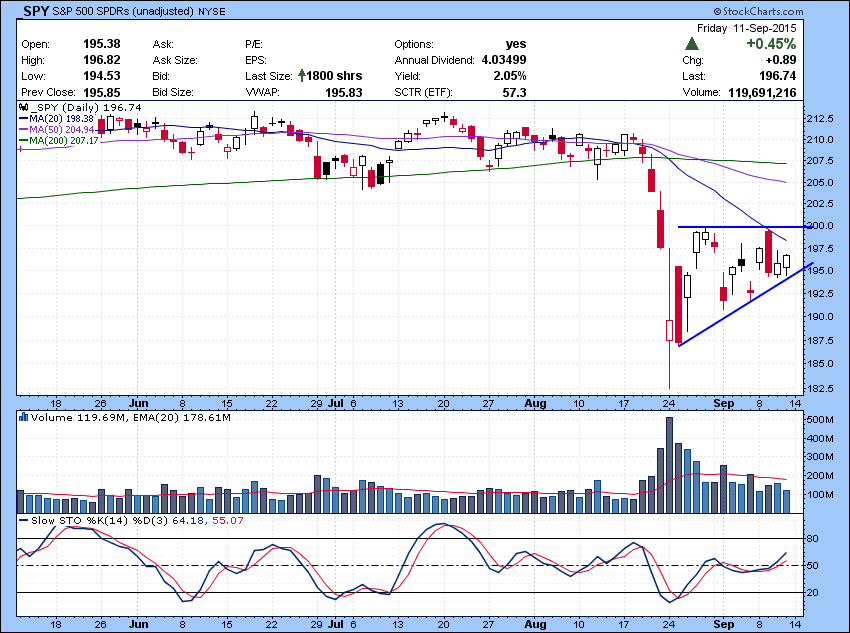This screenshot has height=633, width=850.
Task: Click the 'Aug' label on price chart axis
Action: 536,403
